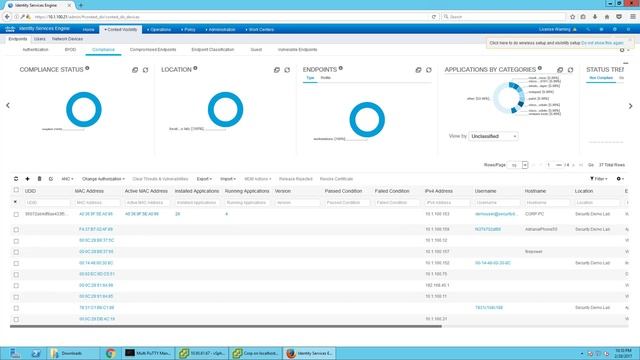Open the table Filter dropdown
640x360 pixels.
point(599,179)
